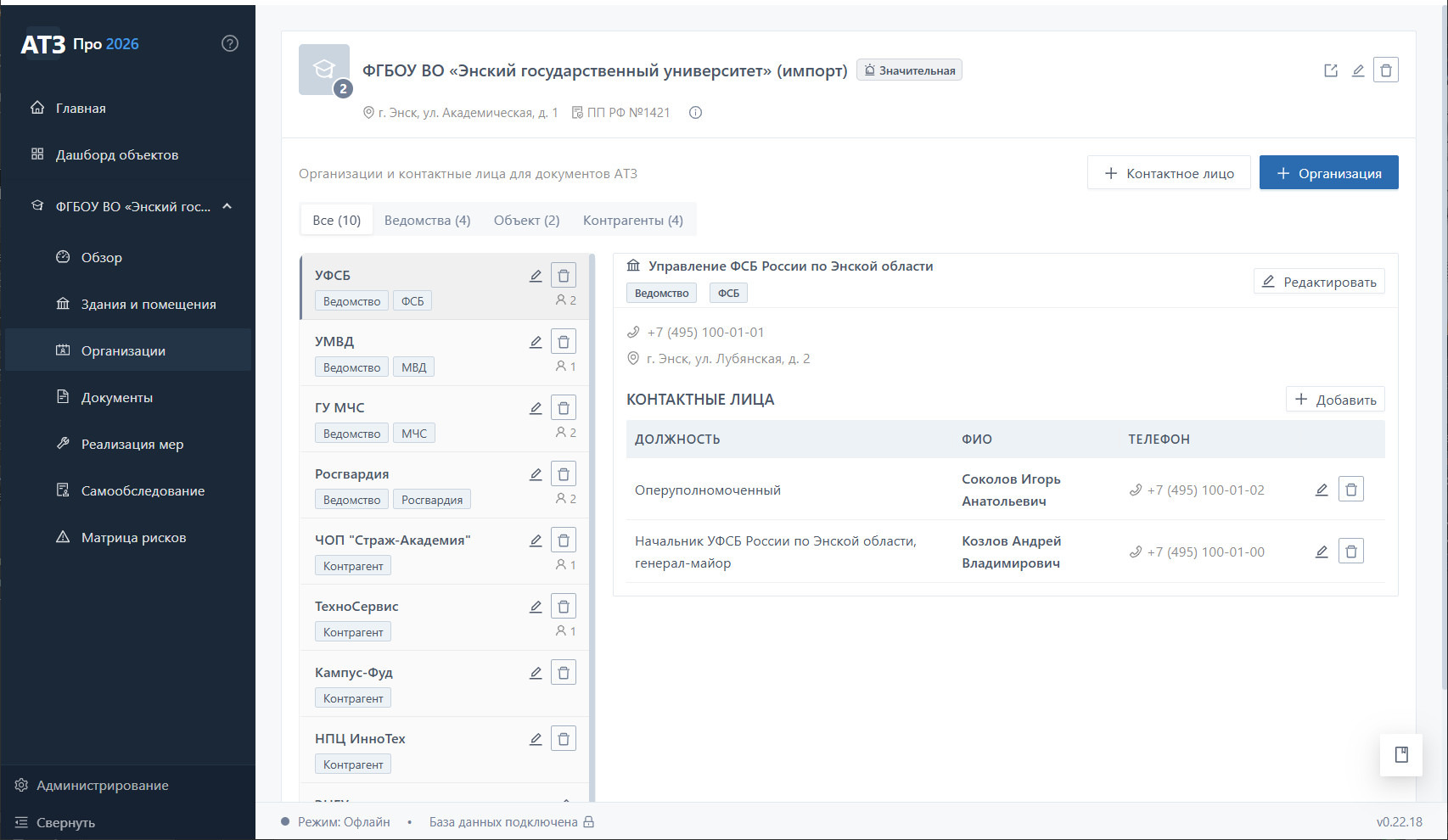Image resolution: width=1448 pixels, height=840 pixels.
Task: Switch to the Ведомства (4) tab
Action: click(x=428, y=221)
